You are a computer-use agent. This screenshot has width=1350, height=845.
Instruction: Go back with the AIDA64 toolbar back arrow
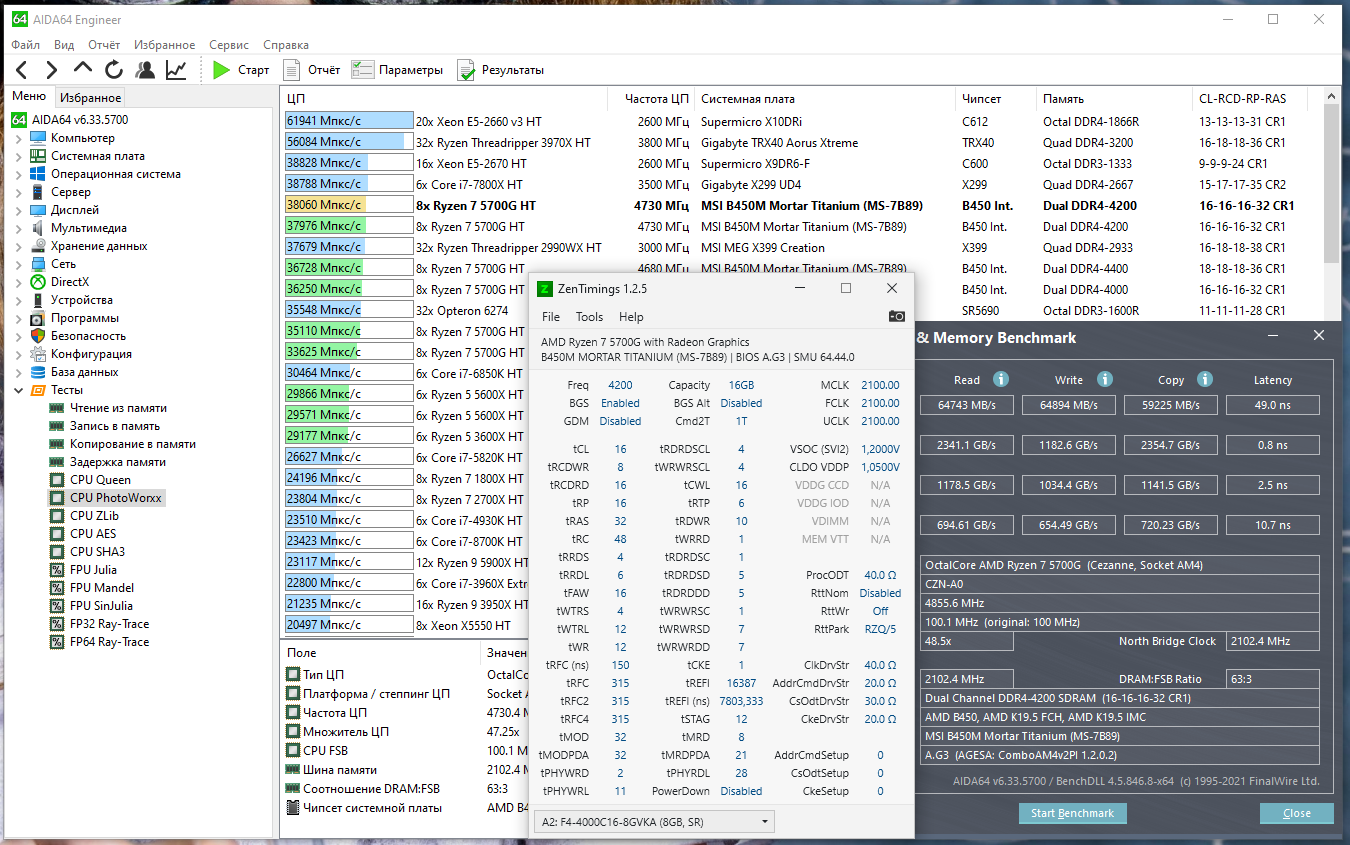pos(22,70)
